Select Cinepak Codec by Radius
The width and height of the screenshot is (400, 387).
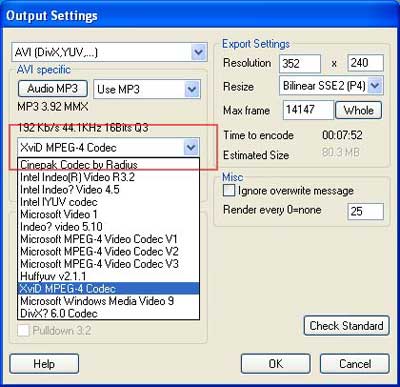click(x=108, y=164)
